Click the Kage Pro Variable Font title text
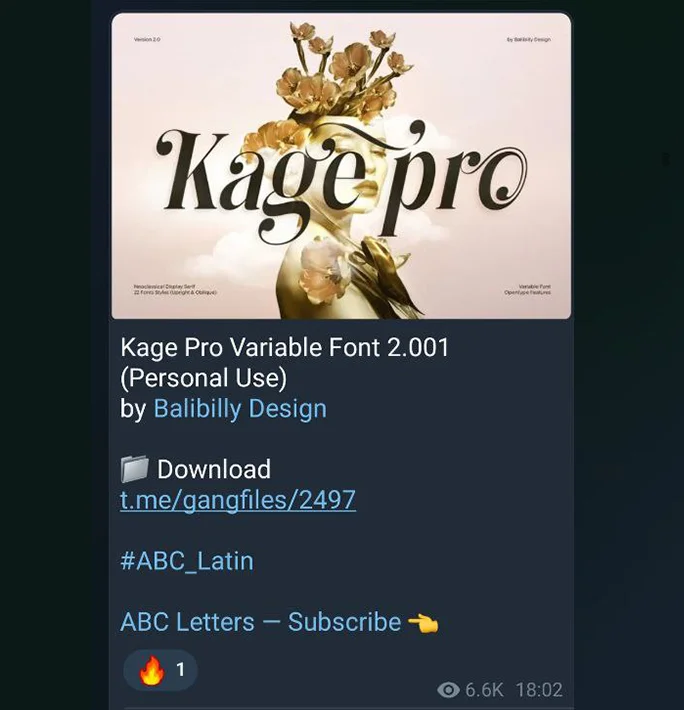684x710 pixels. tap(285, 347)
